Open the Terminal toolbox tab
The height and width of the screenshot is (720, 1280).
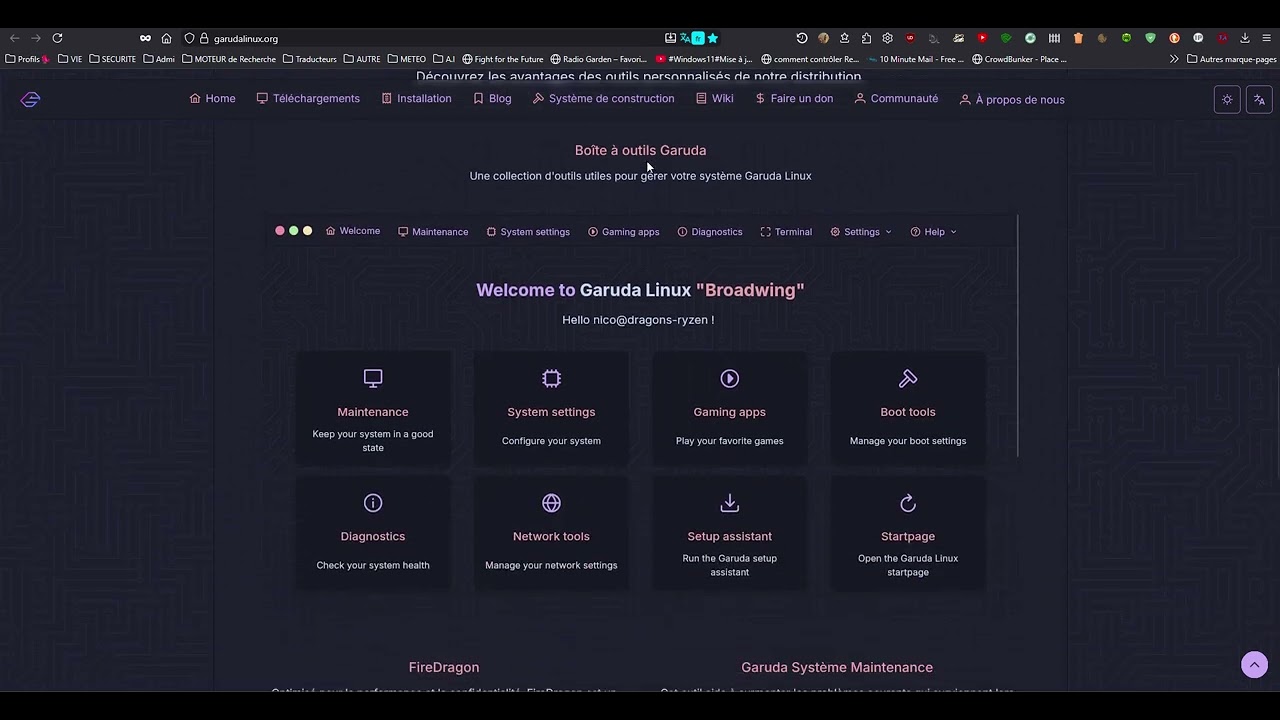tap(786, 232)
